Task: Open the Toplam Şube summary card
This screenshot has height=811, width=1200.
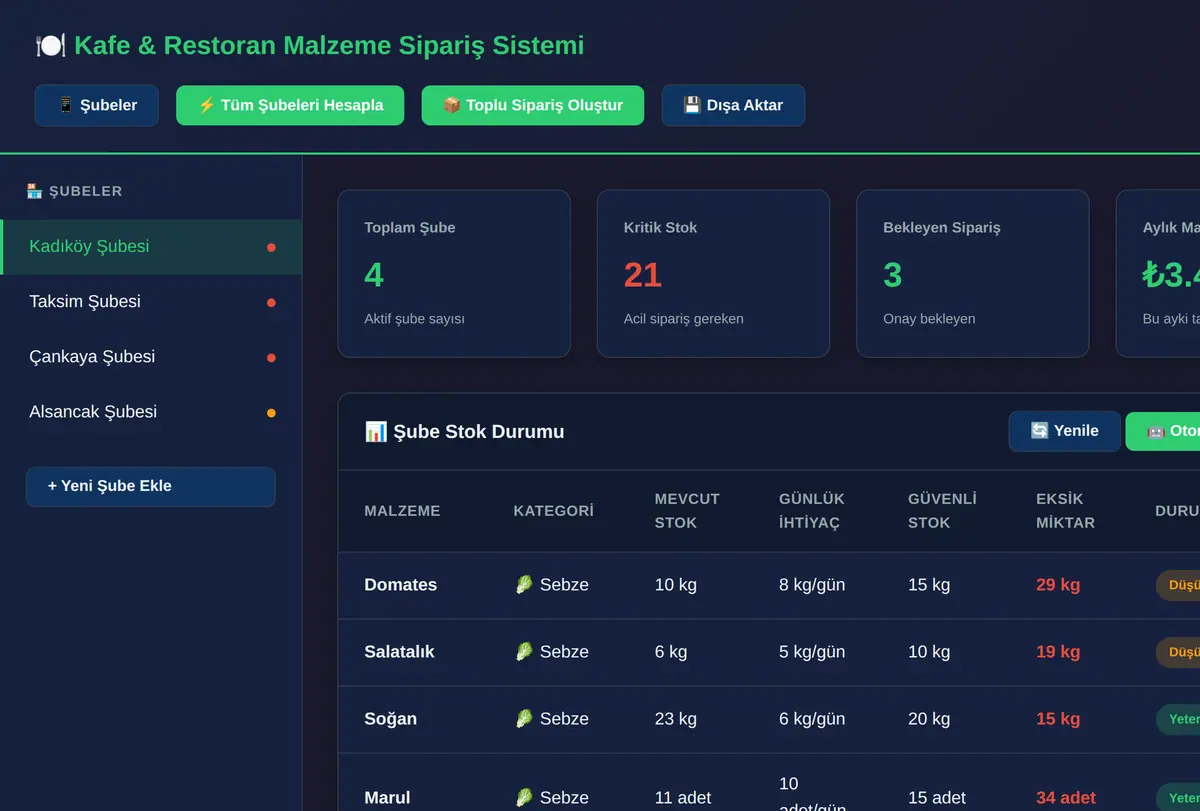Action: click(454, 274)
